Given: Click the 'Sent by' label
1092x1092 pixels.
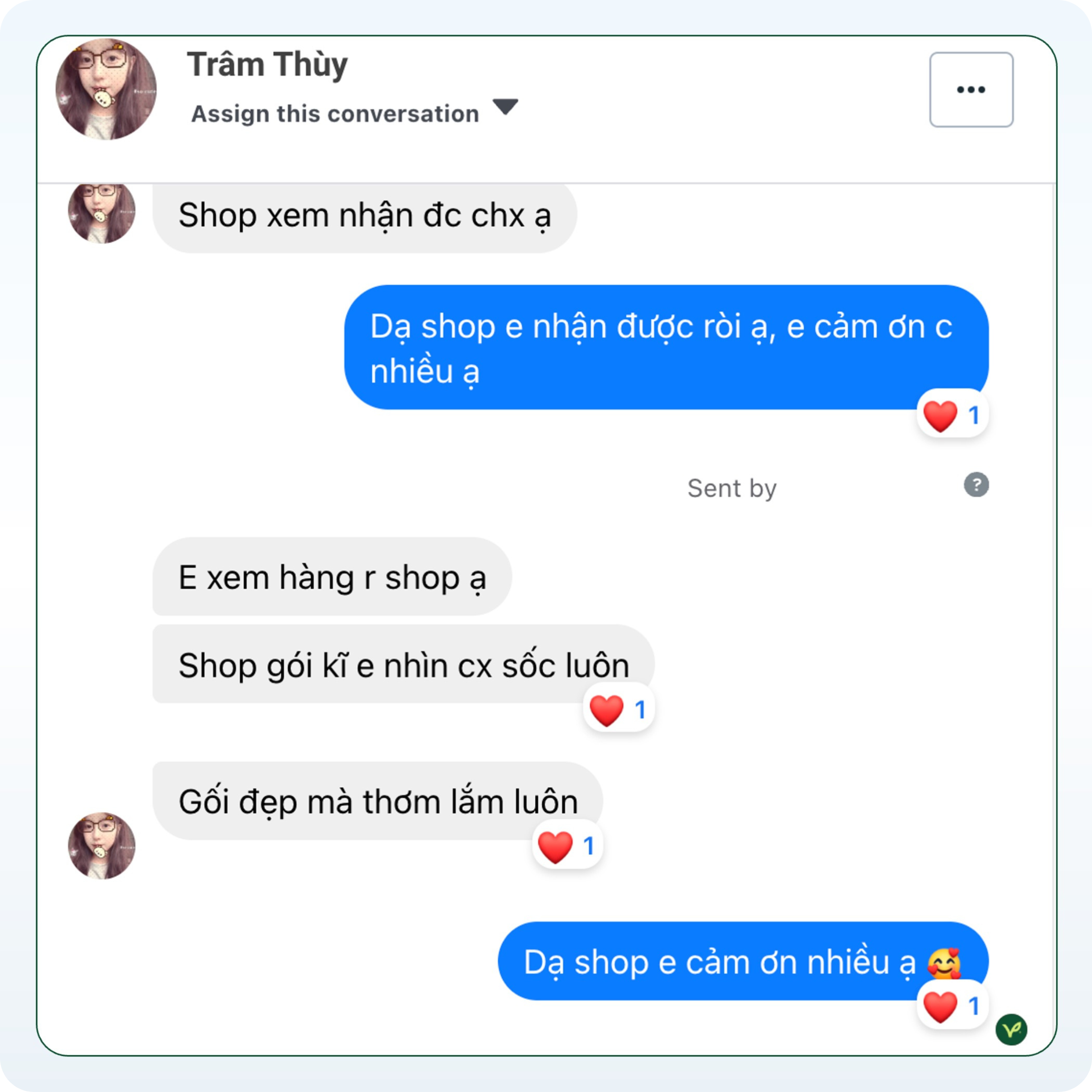Looking at the screenshot, I should click(731, 488).
